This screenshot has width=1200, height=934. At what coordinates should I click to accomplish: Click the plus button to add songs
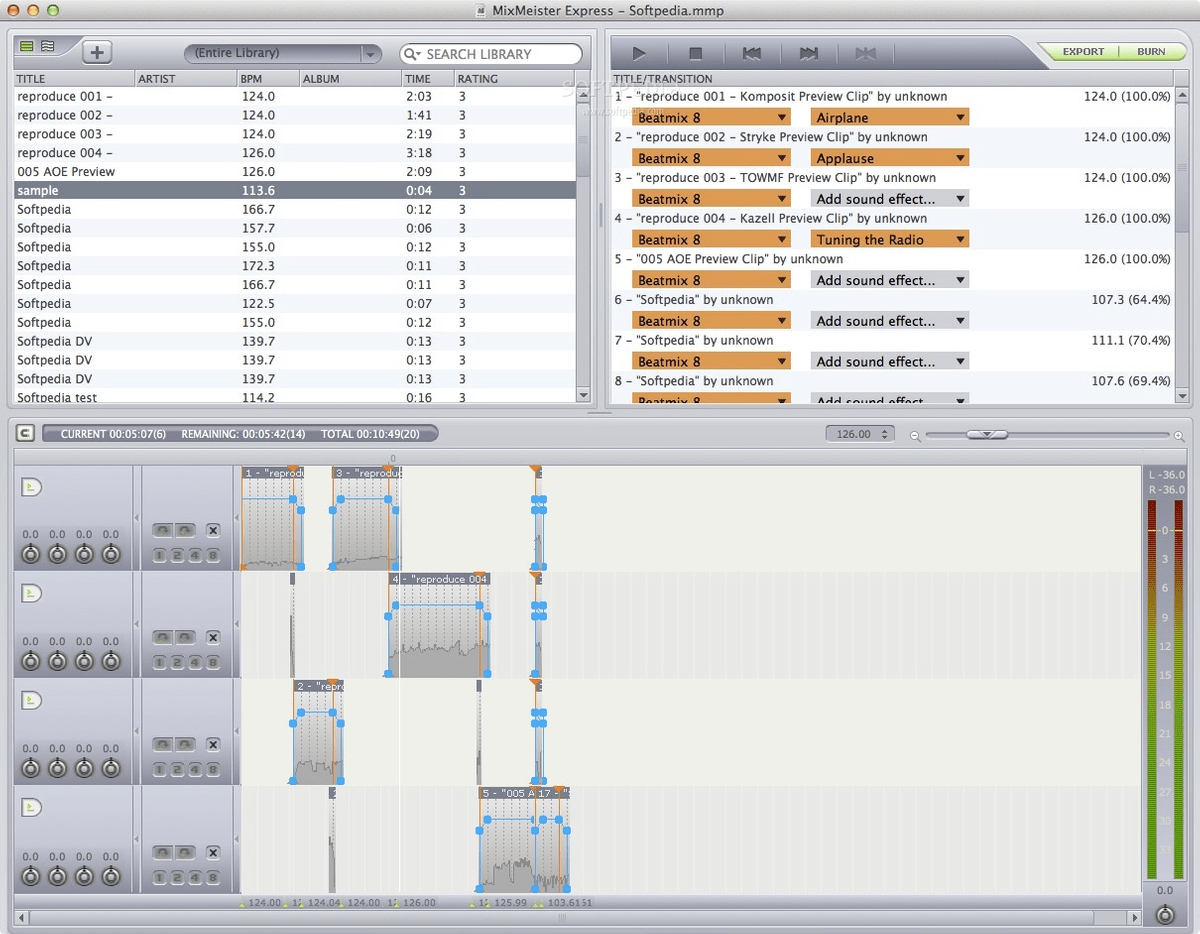(x=96, y=53)
